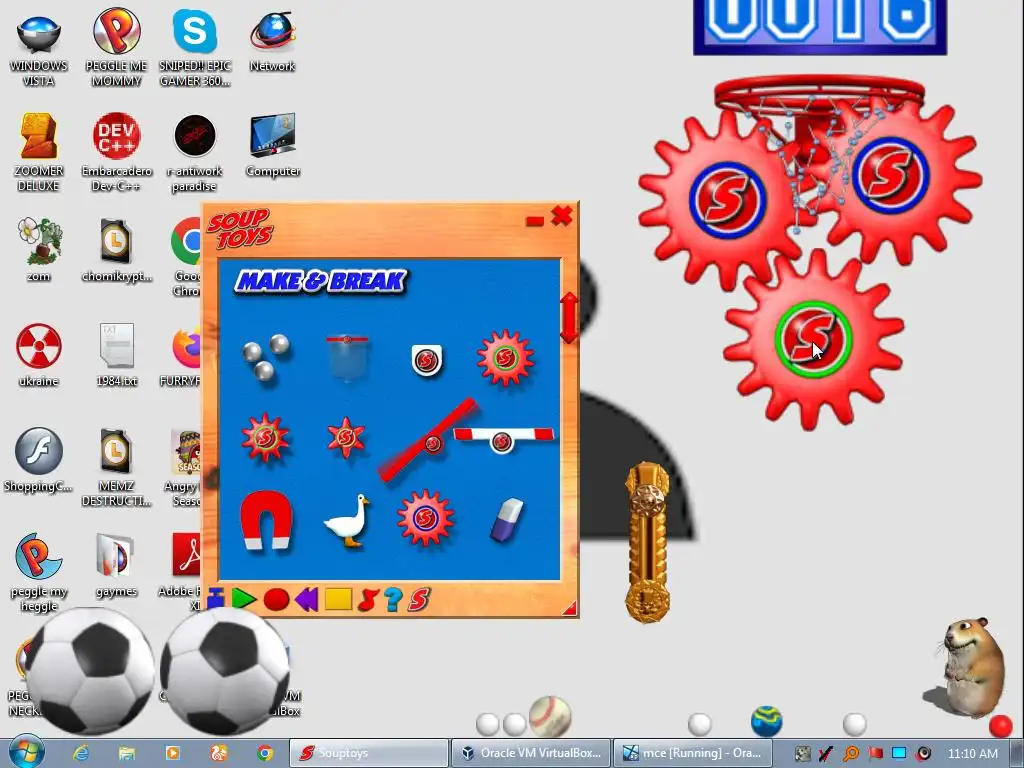Image resolution: width=1024 pixels, height=768 pixels.
Task: Select the gaymes folder icon
Action: [116, 566]
